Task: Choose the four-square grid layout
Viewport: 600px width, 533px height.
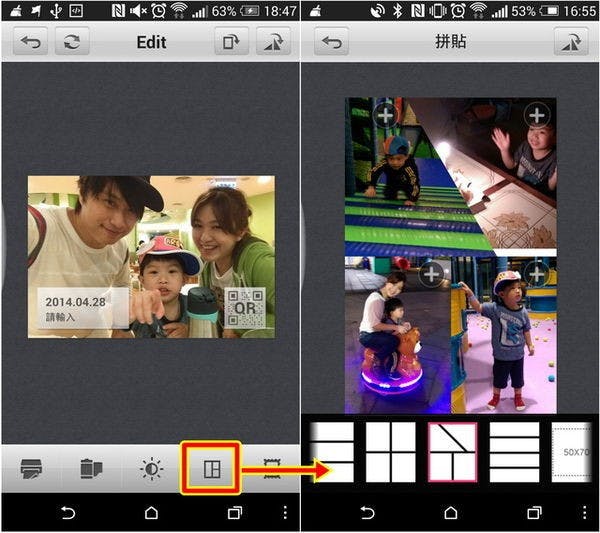Action: click(391, 452)
